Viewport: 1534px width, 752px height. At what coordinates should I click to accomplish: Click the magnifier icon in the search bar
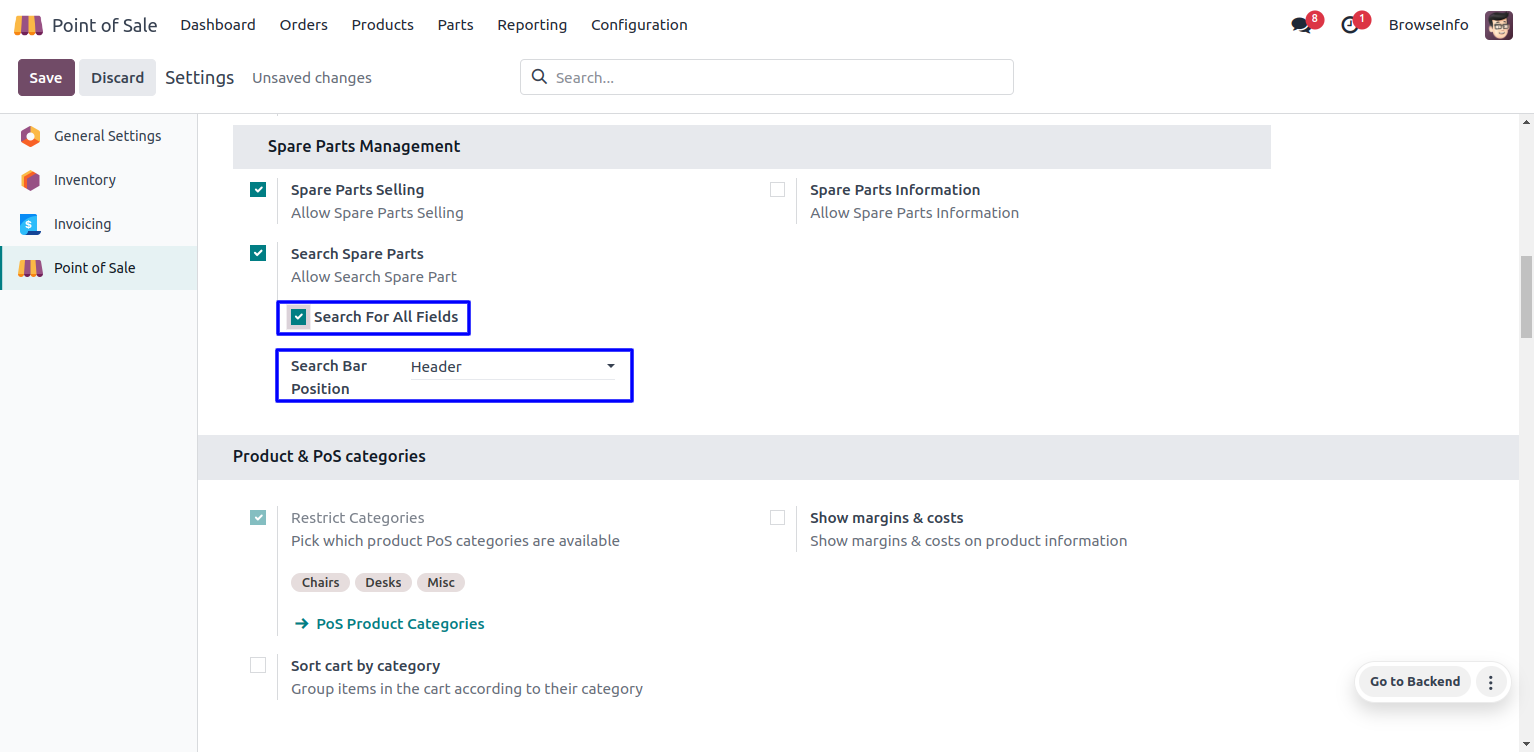539,77
